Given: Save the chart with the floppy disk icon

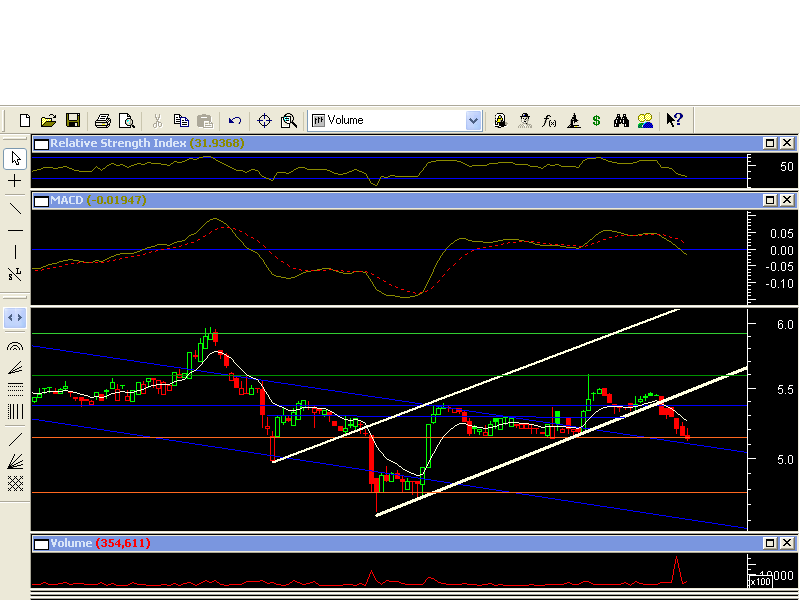Looking at the screenshot, I should (72, 120).
